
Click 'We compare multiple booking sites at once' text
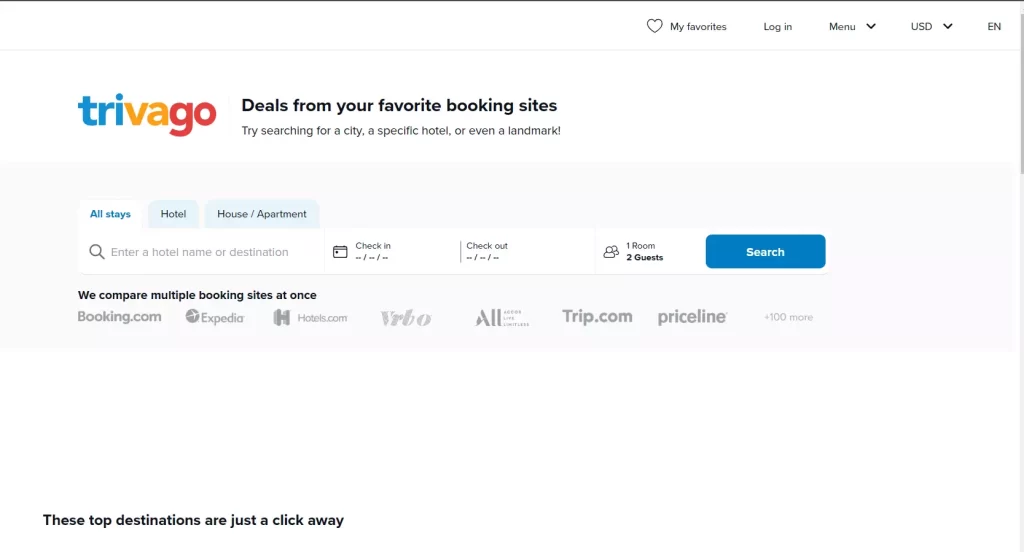pyautogui.click(x=197, y=295)
